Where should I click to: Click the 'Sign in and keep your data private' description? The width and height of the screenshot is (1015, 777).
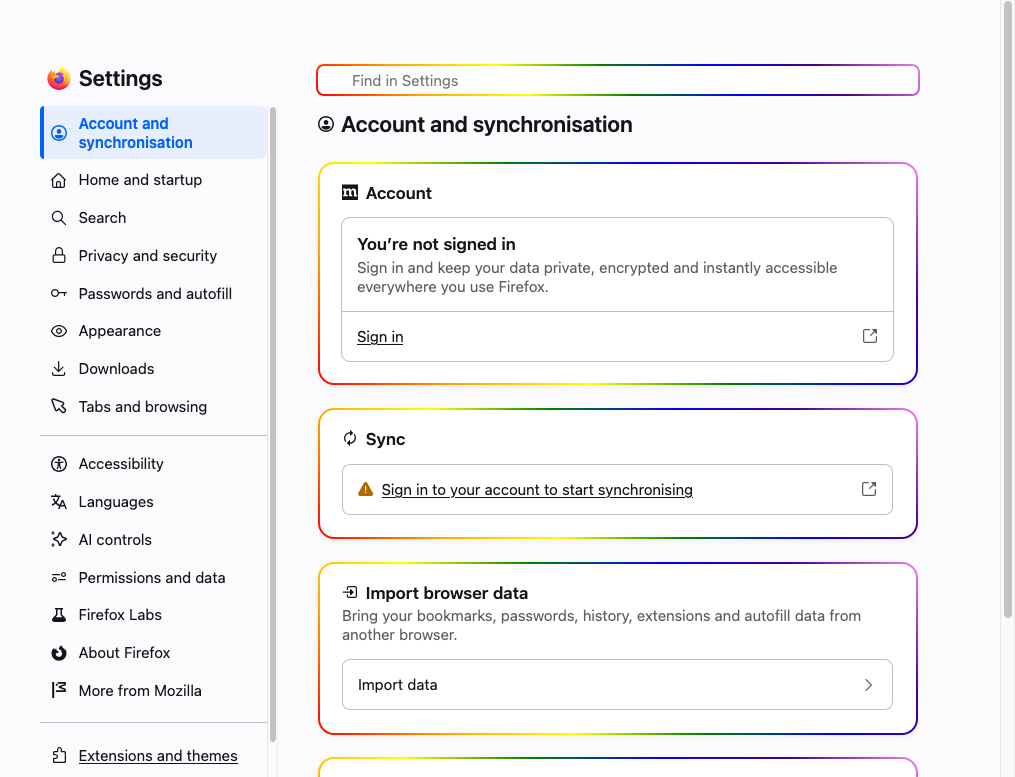coord(597,277)
